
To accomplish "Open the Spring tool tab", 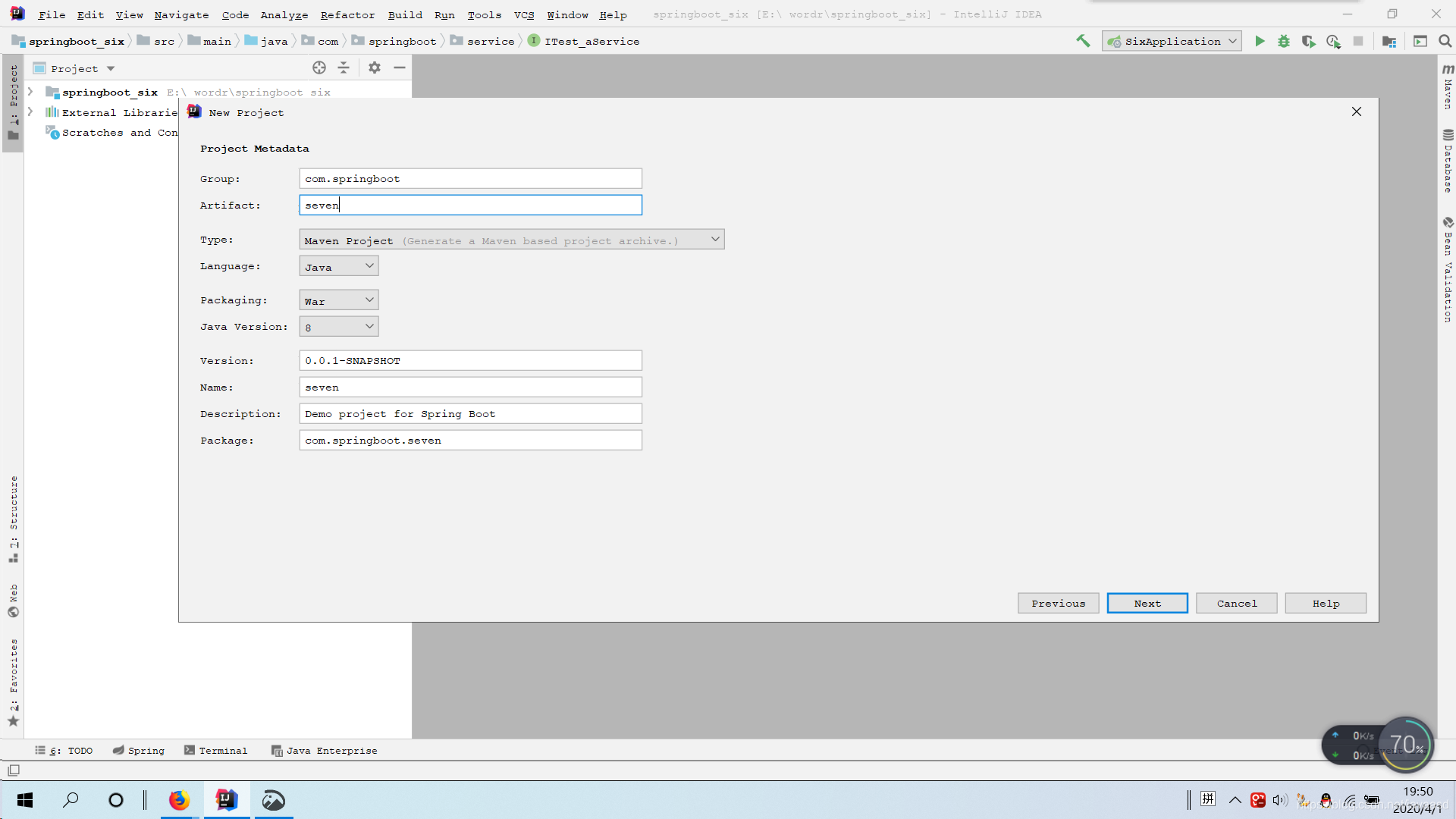I will click(139, 750).
